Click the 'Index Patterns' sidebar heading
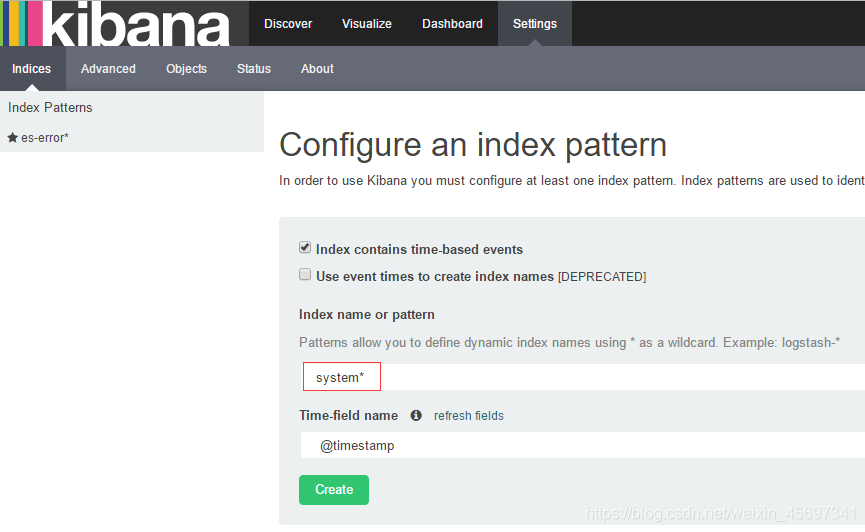This screenshot has height=532, width=865. [x=50, y=107]
